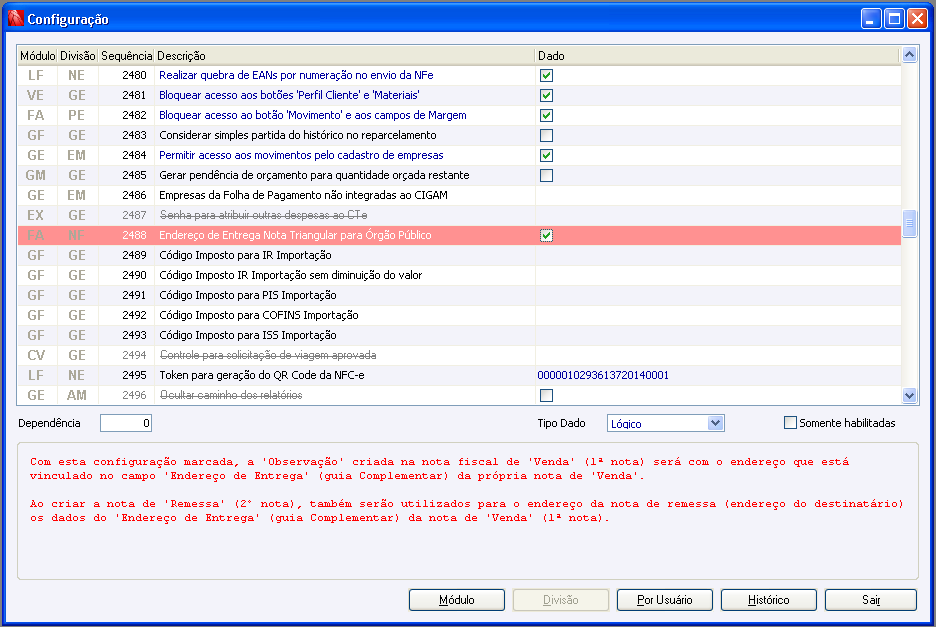Sort by the Módulo column header
This screenshot has width=936, height=627.
pyautogui.click(x=37, y=56)
